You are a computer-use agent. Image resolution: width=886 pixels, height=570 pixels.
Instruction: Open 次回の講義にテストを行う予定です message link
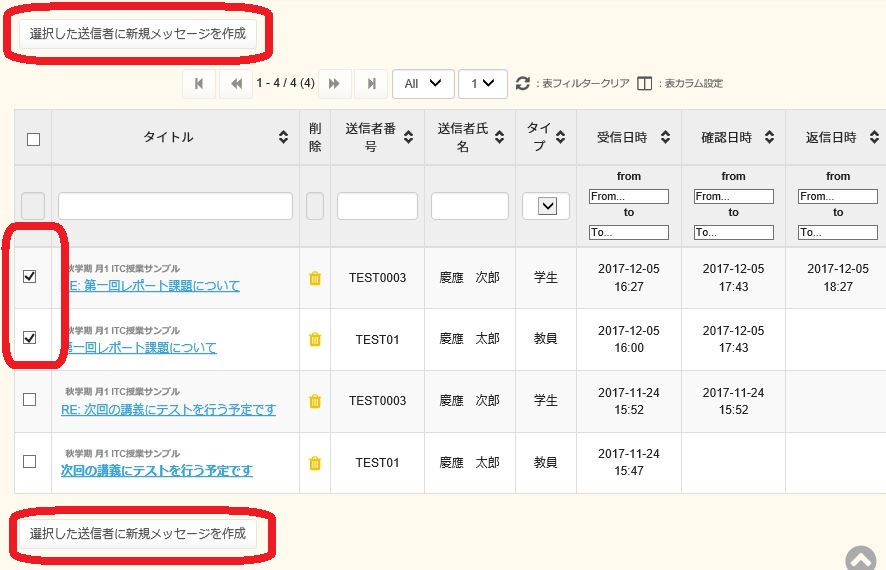pos(157,470)
